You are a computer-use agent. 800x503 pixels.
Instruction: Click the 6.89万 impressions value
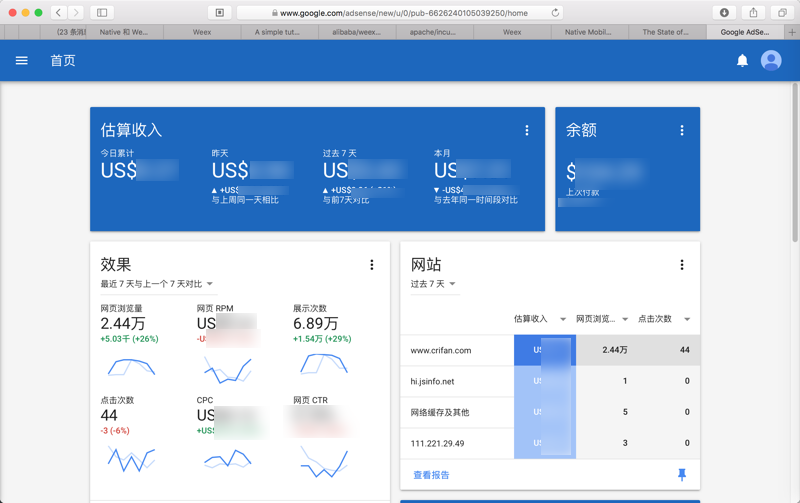pyautogui.click(x=315, y=323)
